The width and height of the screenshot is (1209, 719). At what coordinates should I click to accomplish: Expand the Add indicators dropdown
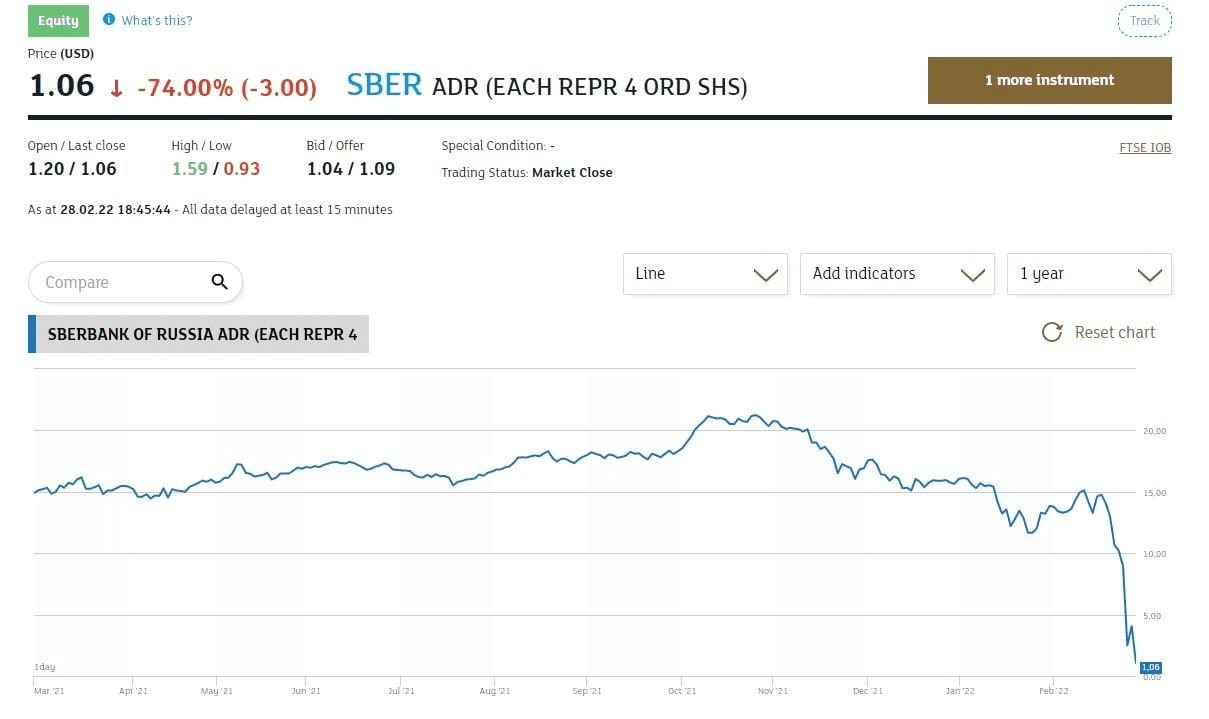[897, 274]
